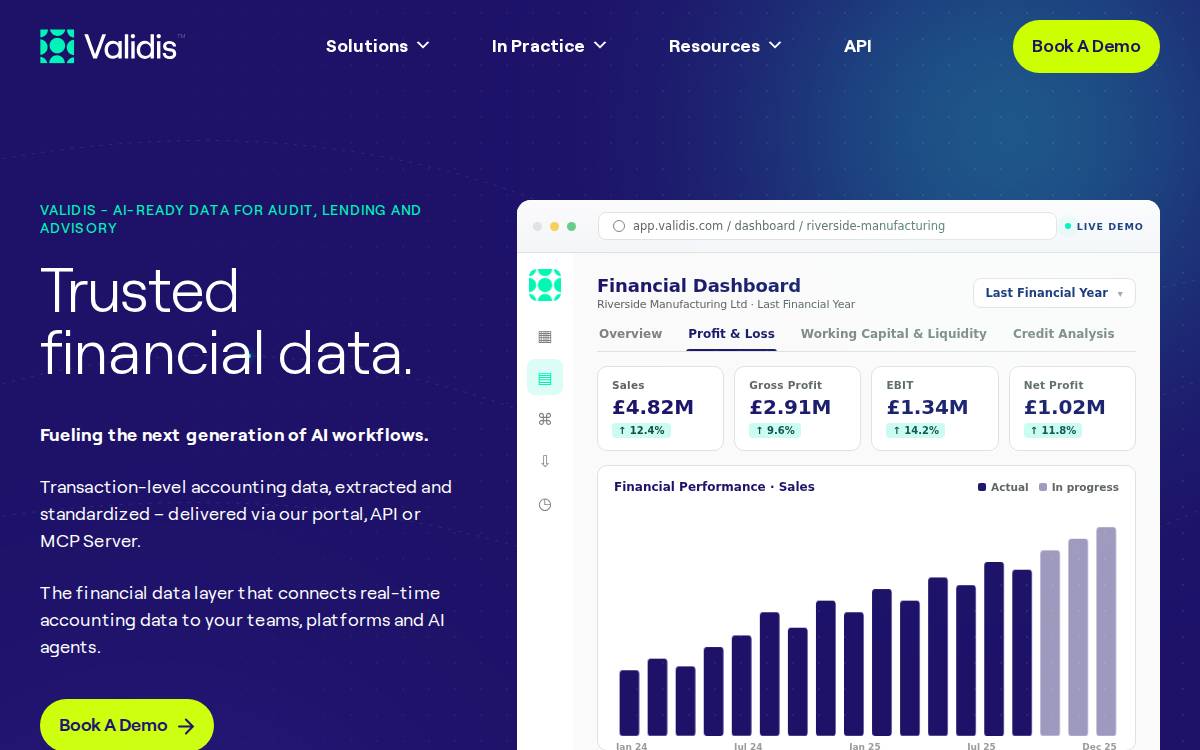The height and width of the screenshot is (750, 1200).
Task: Open the command-symbol icon in sidebar
Action: [x=545, y=419]
